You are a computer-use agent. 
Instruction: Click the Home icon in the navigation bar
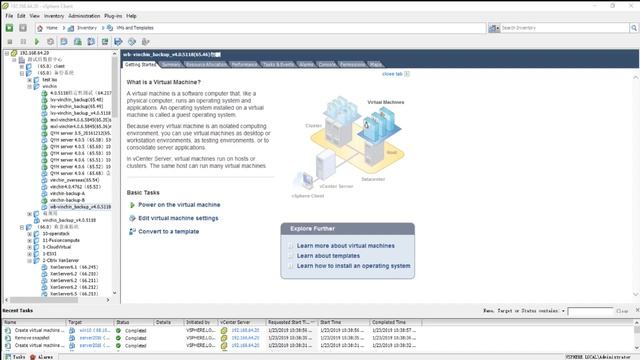(40, 28)
